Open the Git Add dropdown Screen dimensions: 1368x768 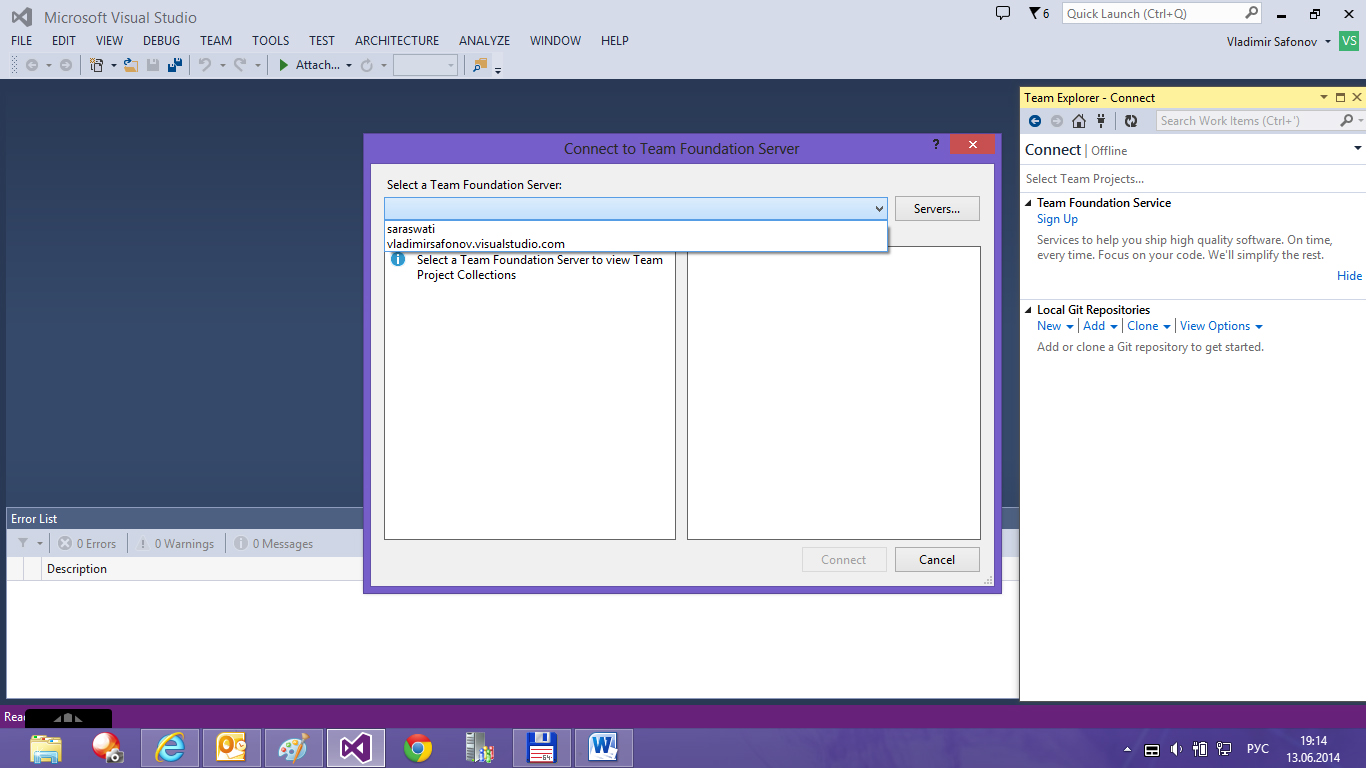[x=1100, y=326]
